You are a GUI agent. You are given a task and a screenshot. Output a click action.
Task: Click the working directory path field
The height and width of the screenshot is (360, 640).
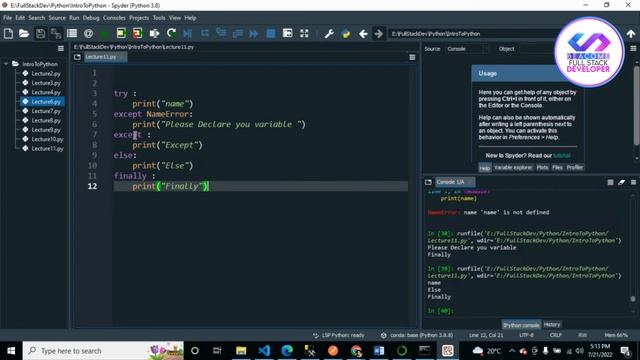pyautogui.click(x=473, y=34)
